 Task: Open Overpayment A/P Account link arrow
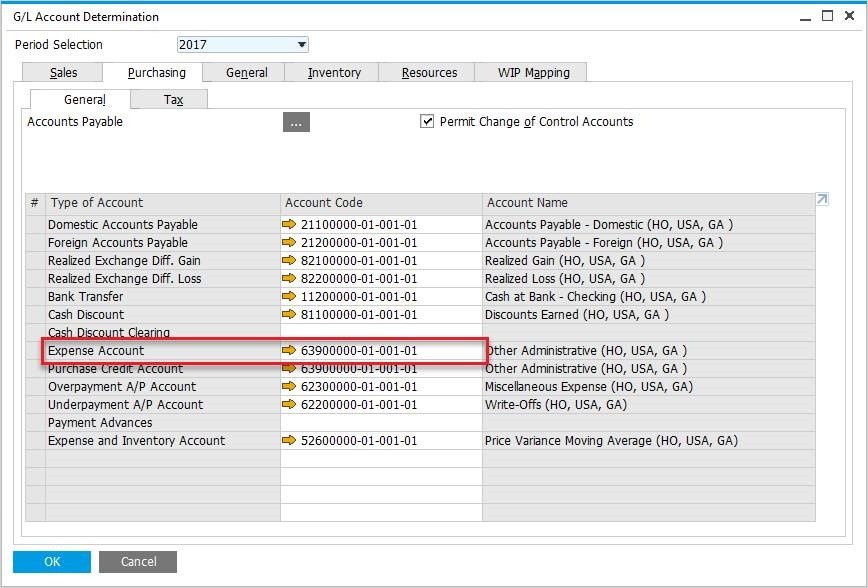[290, 387]
